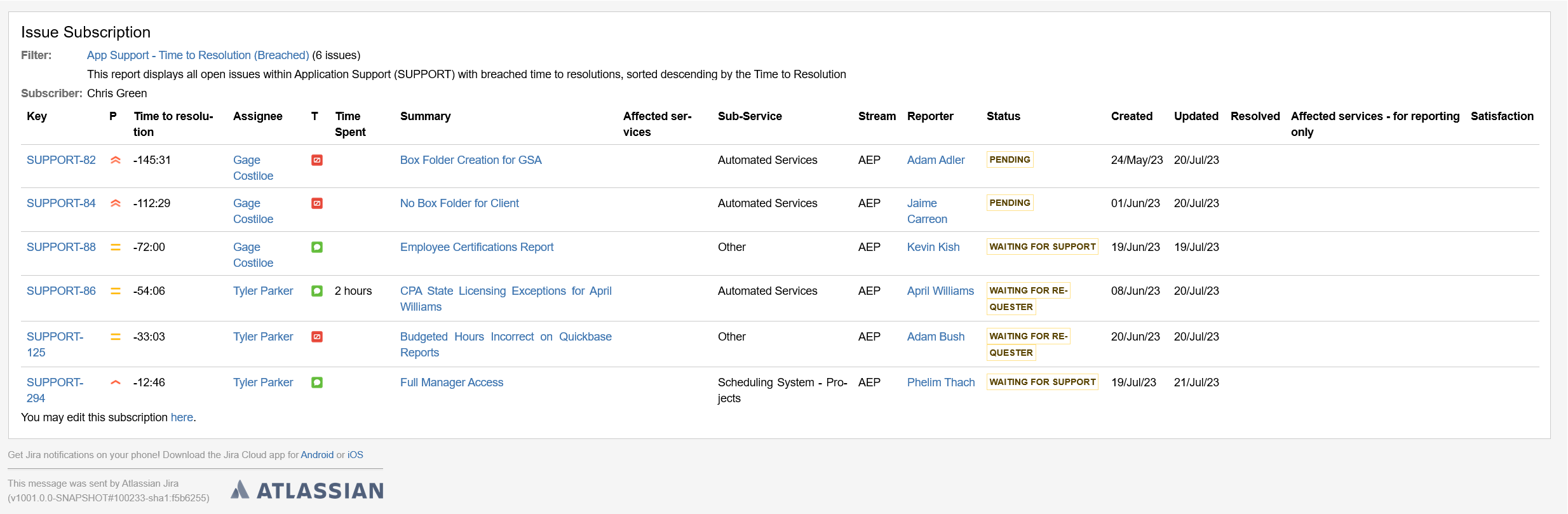Click 'here' to edit this subscription
1568x514 pixels.
182,417
